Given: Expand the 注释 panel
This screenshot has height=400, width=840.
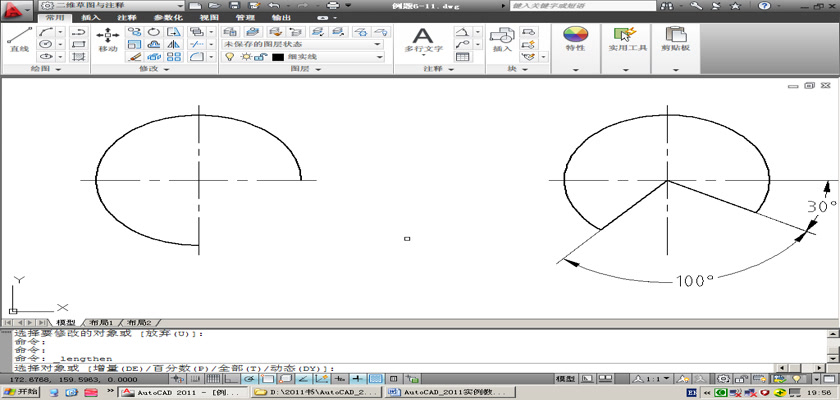Looking at the screenshot, I should click(438, 69).
